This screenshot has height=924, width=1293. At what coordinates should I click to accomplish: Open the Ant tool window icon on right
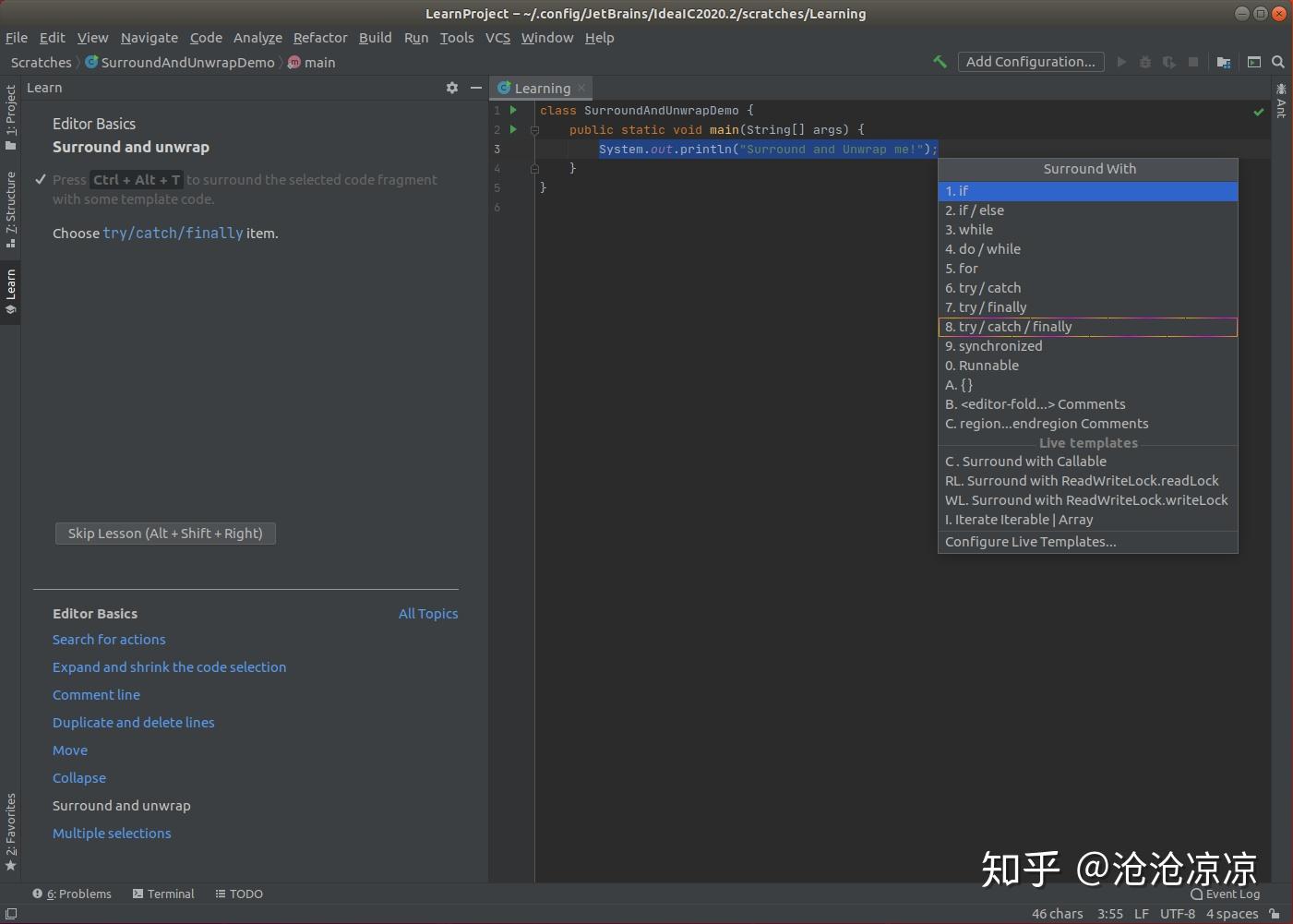pos(1281,102)
